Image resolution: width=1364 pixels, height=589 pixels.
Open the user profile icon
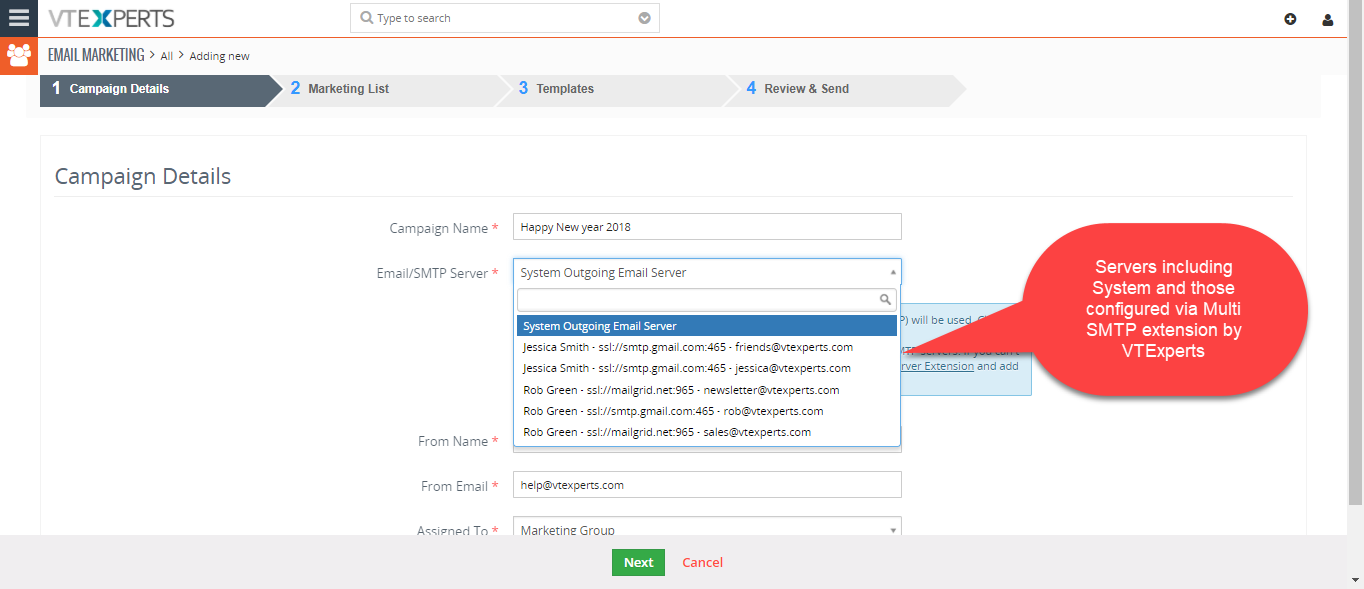[1328, 19]
